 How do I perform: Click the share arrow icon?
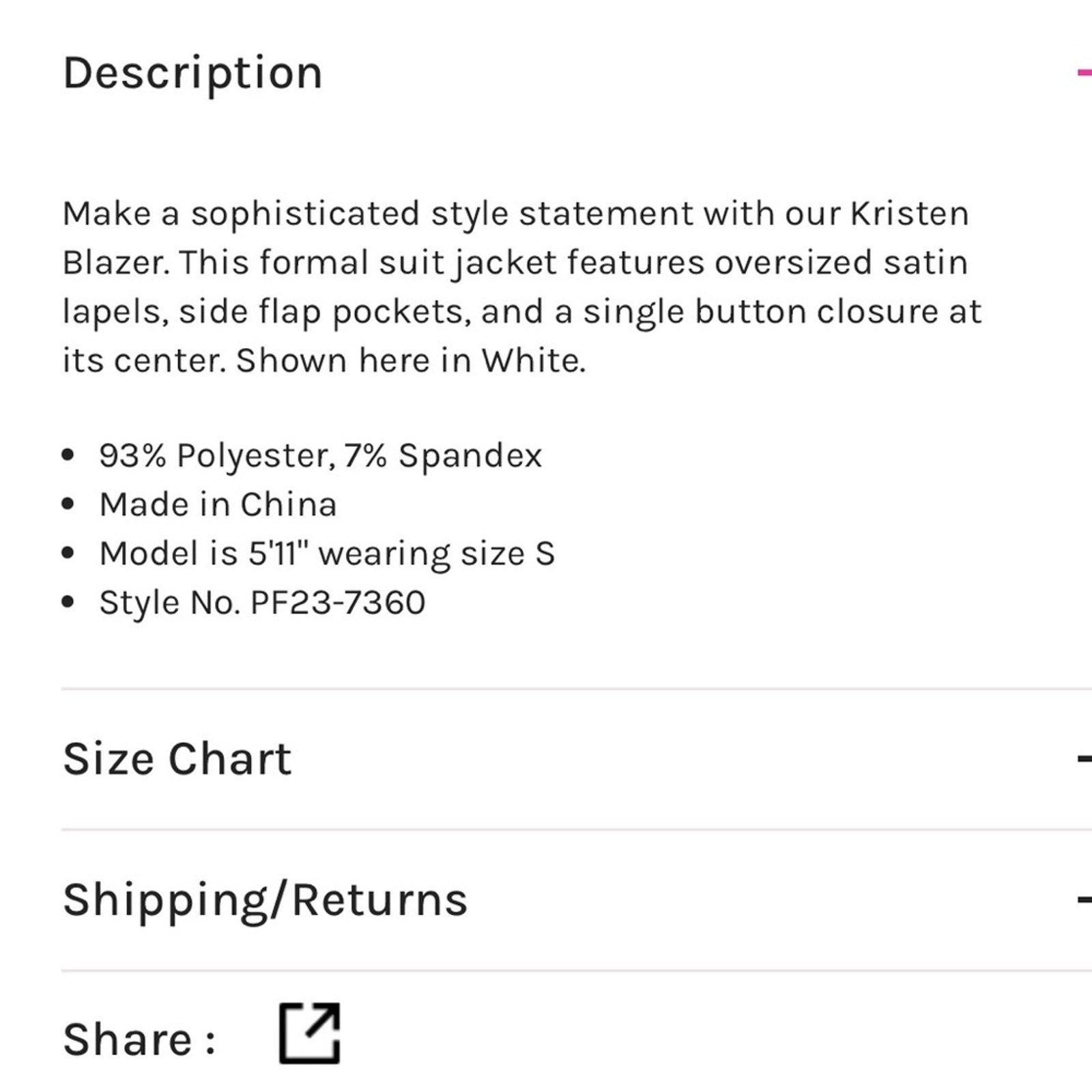click(x=309, y=1033)
